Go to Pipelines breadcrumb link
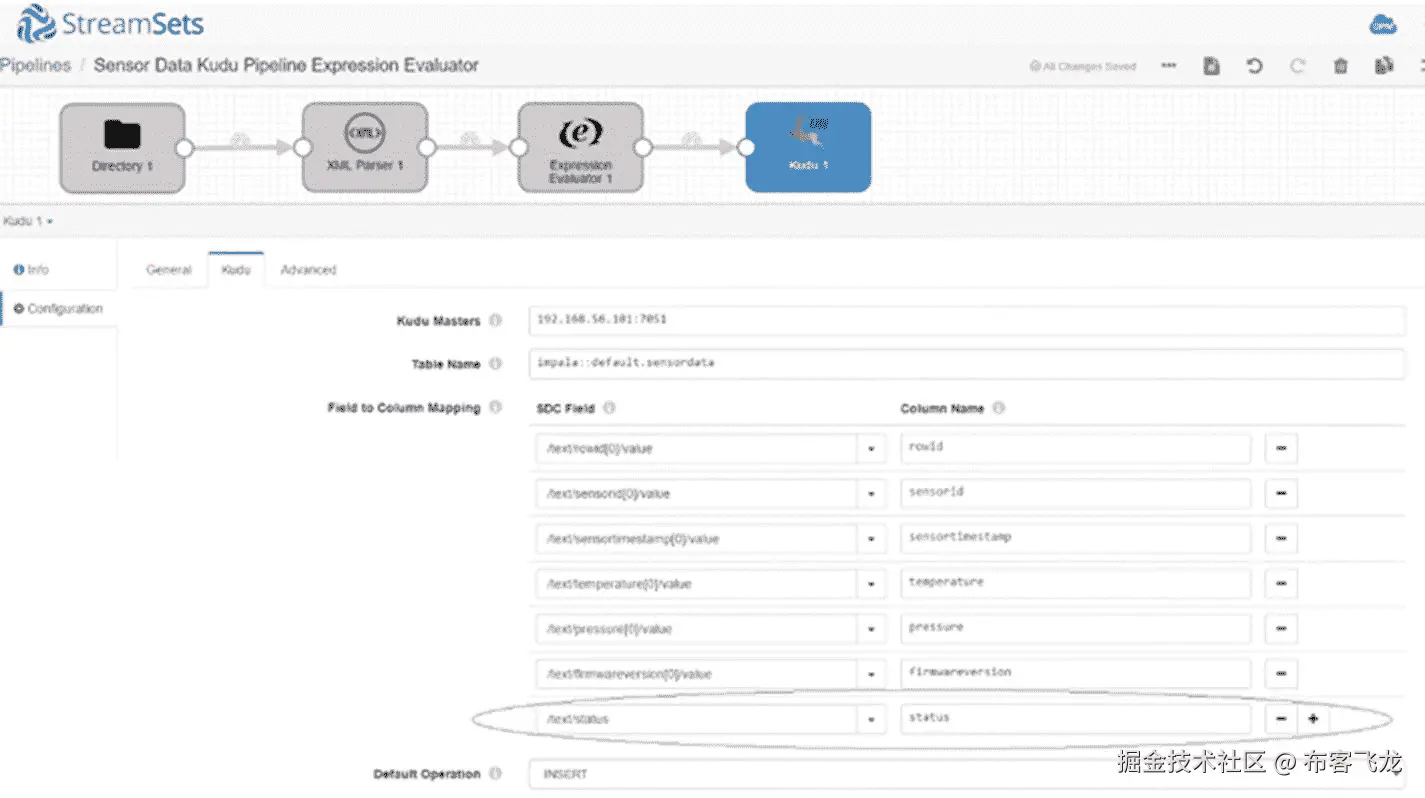This screenshot has height=798, width=1425. coord(35,65)
